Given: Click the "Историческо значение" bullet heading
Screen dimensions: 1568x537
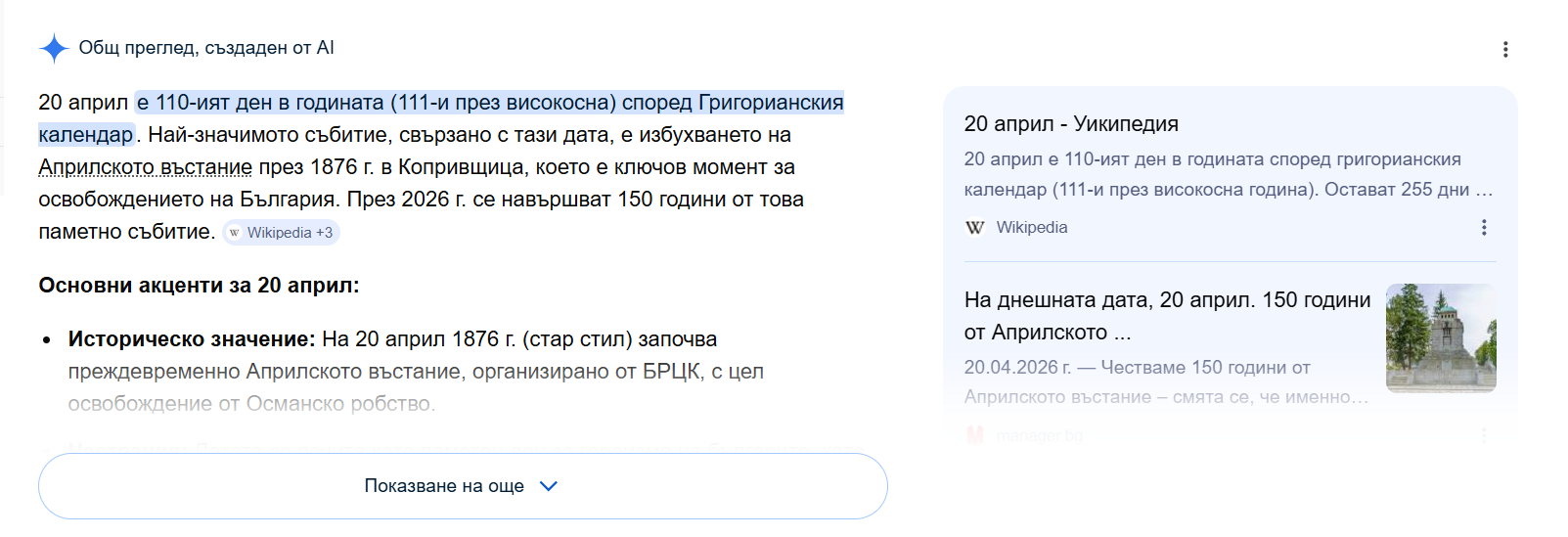Looking at the screenshot, I should (192, 339).
